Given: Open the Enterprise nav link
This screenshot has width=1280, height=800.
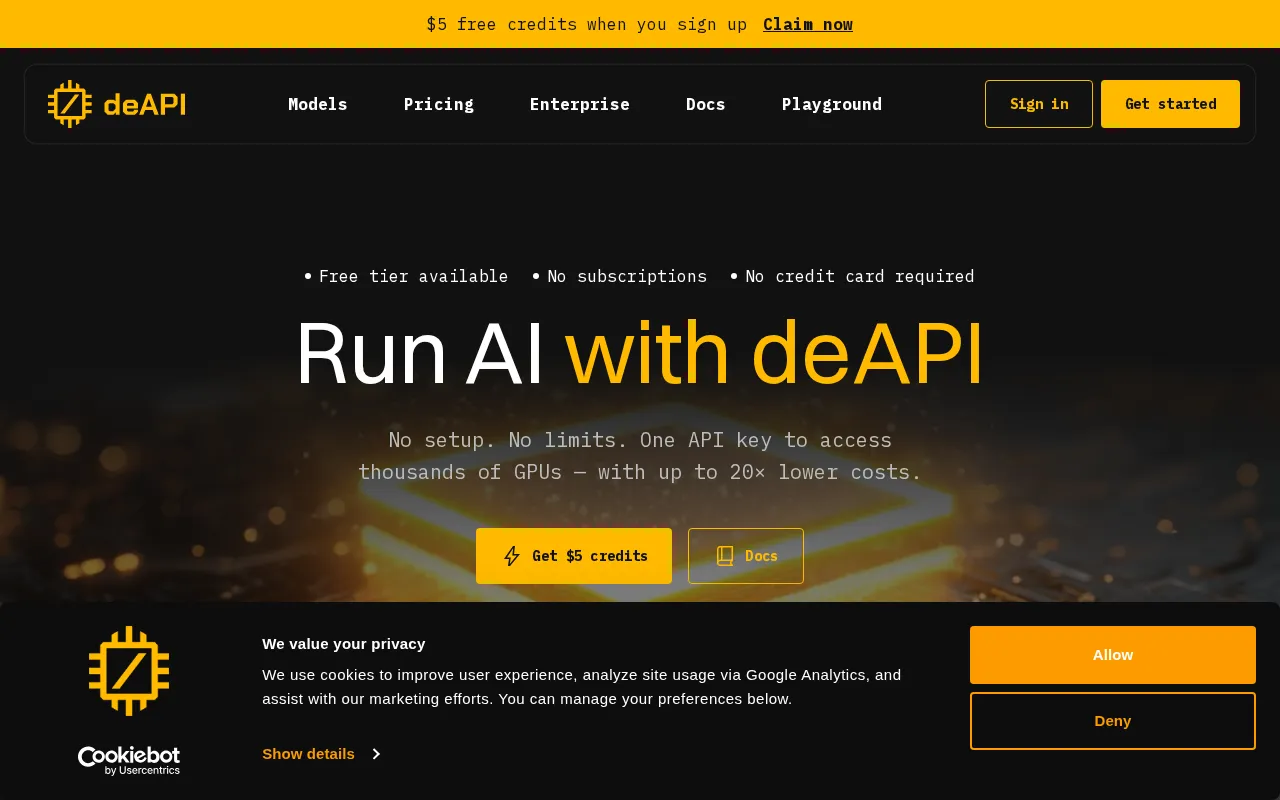Looking at the screenshot, I should (580, 104).
